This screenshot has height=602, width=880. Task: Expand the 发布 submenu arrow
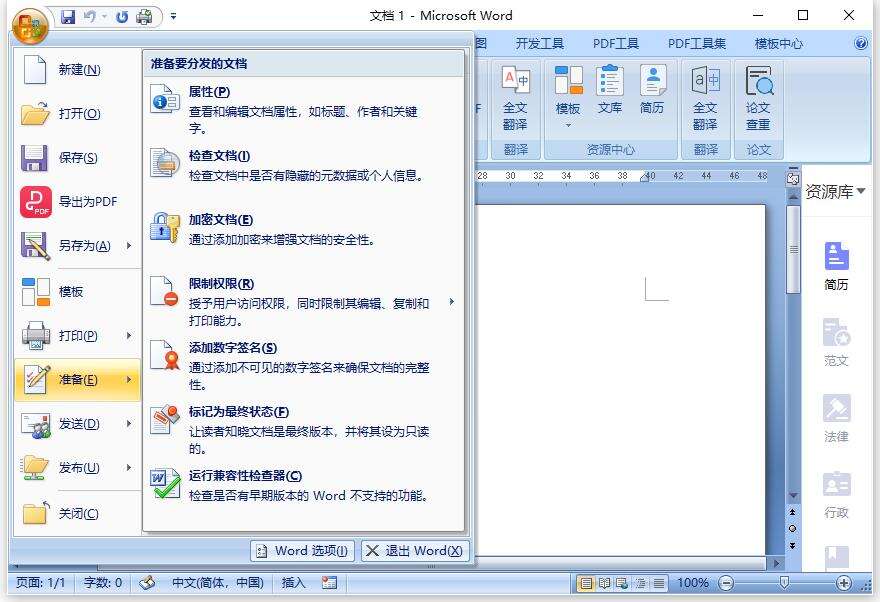(129, 467)
